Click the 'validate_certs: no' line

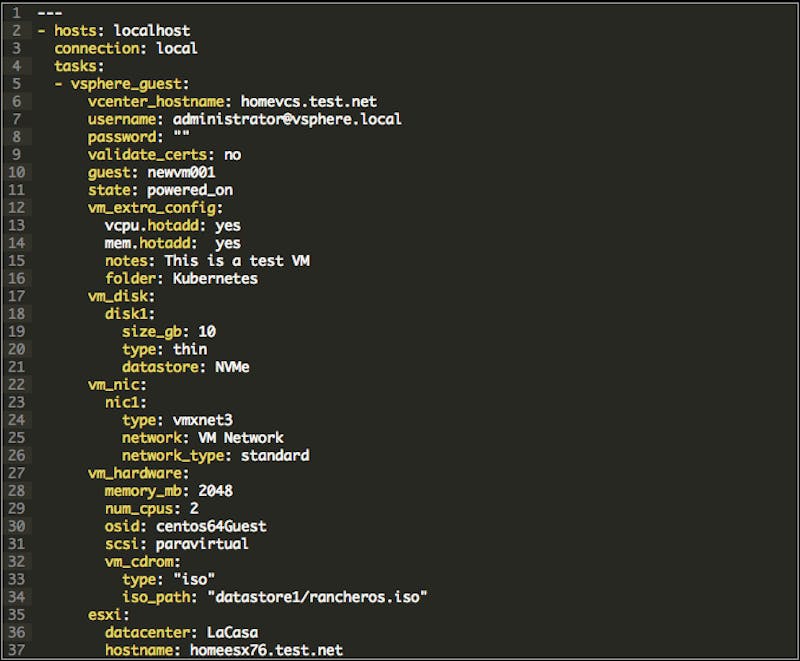164,155
